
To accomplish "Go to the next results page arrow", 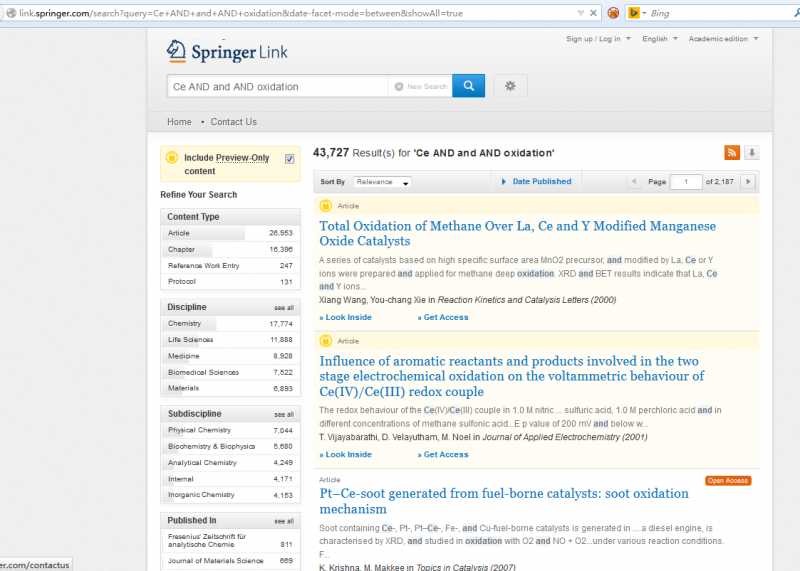I will (748, 181).
